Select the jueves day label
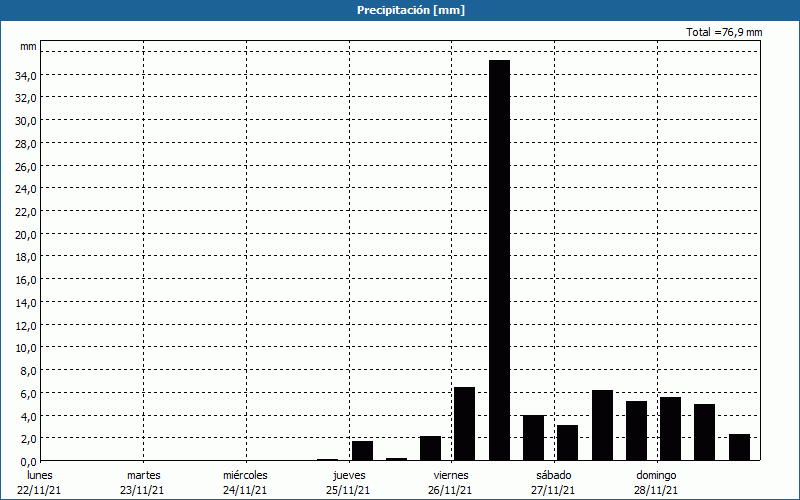Screen dimensions: 800x500 point(349,475)
